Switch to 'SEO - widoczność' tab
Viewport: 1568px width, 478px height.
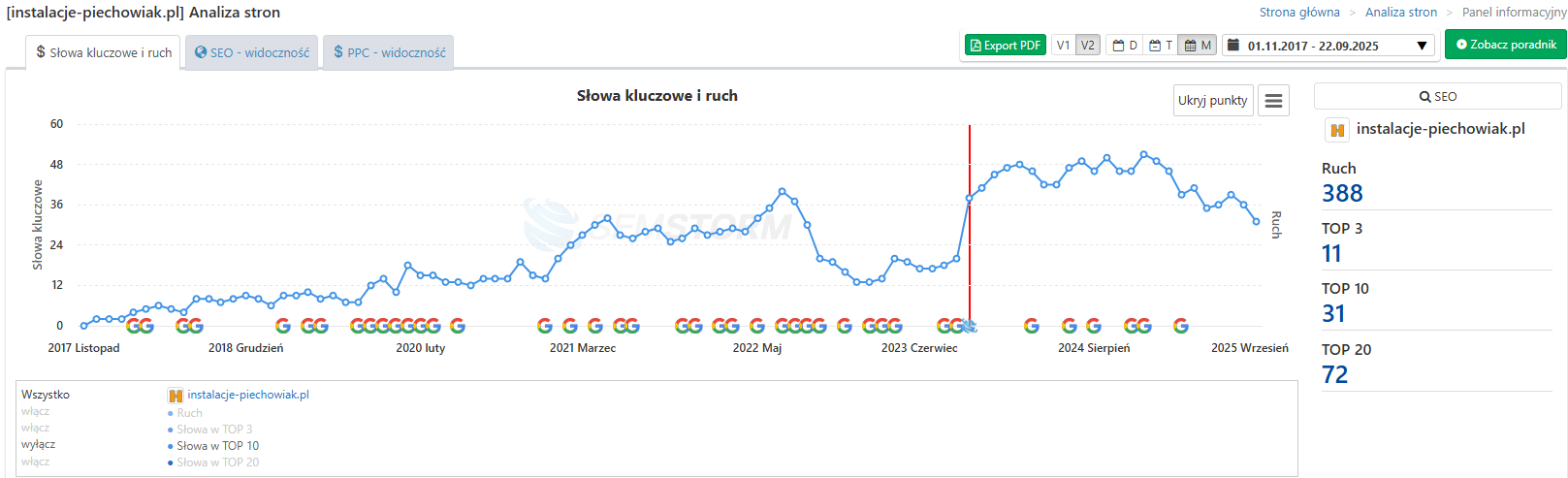(x=252, y=53)
